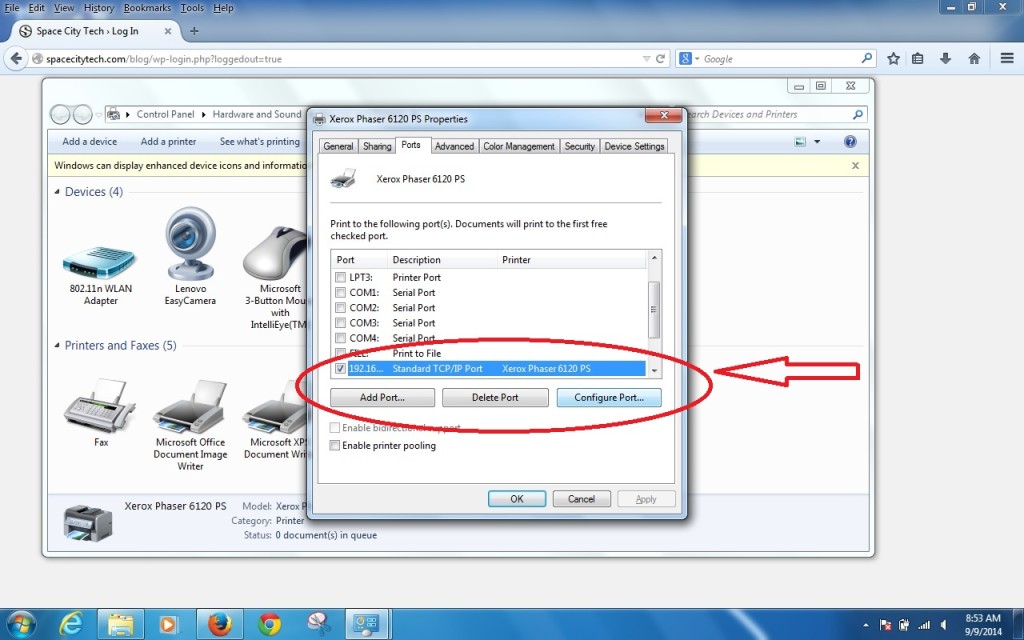1024x640 pixels.
Task: Open Device Settings tab
Action: tap(634, 146)
